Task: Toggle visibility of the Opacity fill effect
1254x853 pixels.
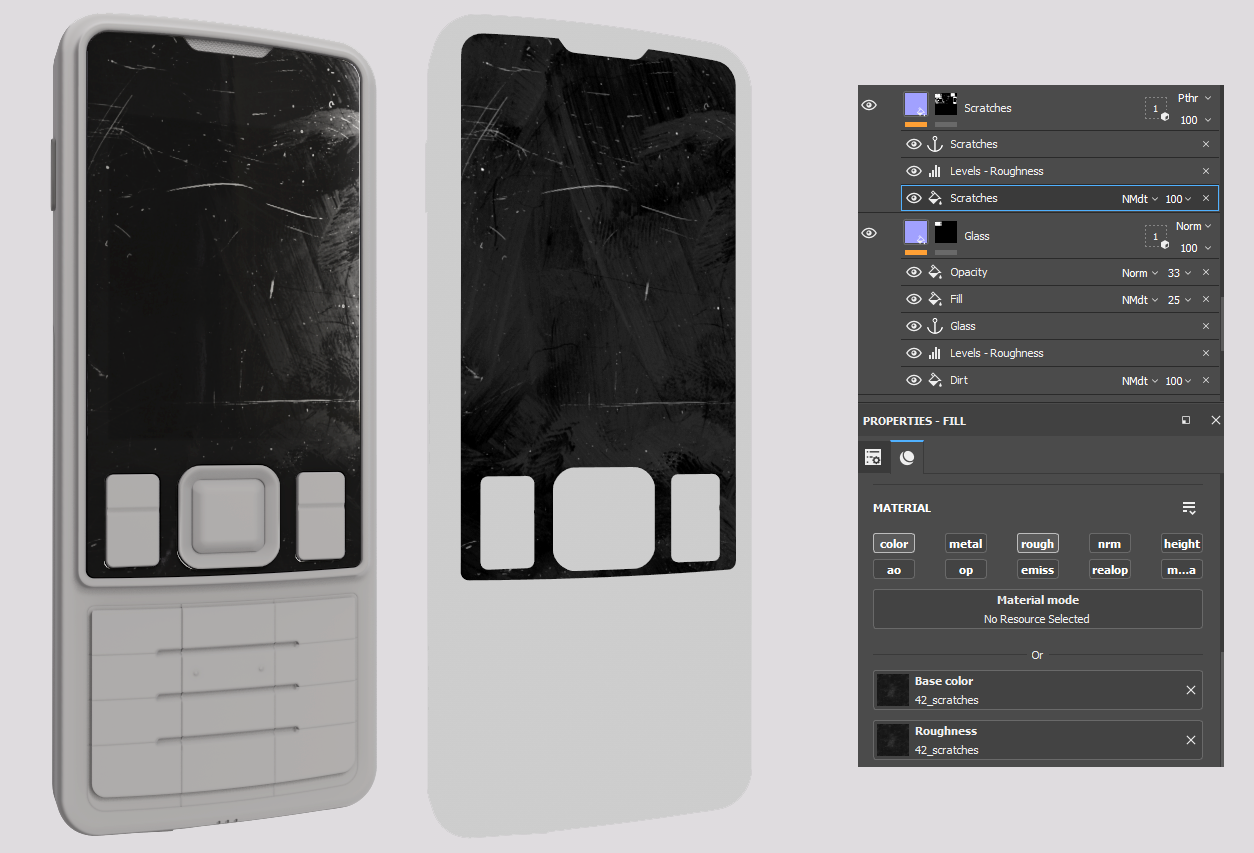Action: pos(913,272)
